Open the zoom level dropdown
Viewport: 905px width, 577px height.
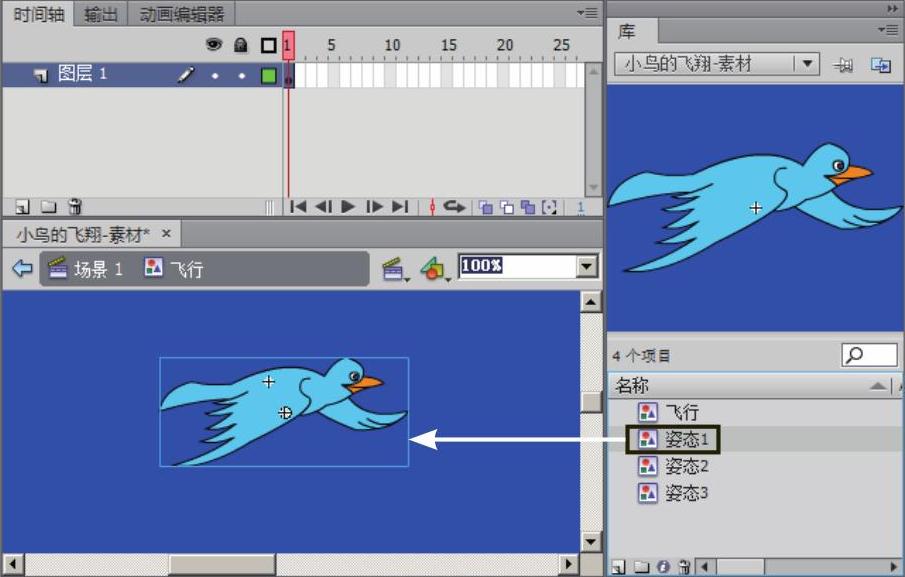click(587, 267)
